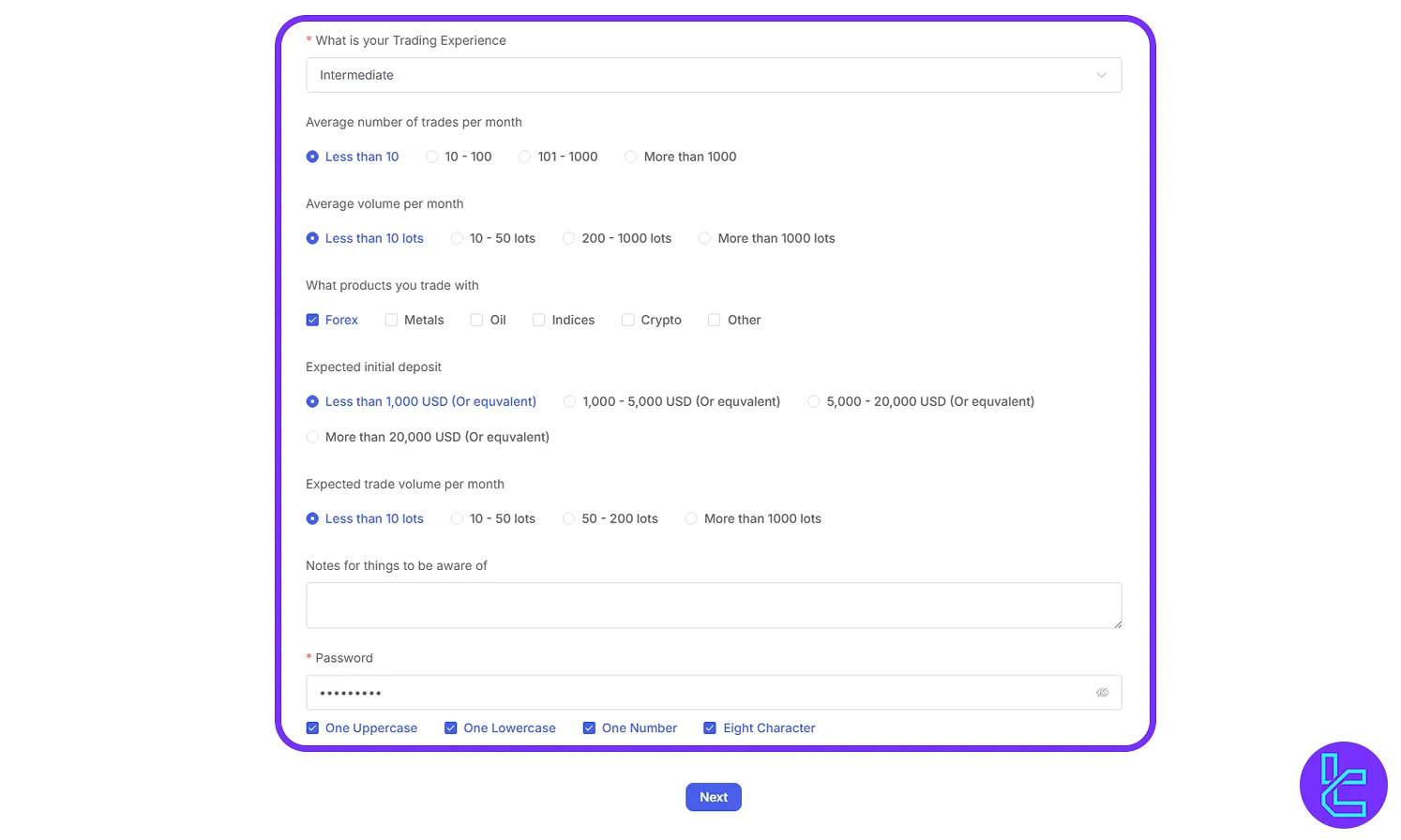The height and width of the screenshot is (840, 1401).
Task: Enable the Crypto product checkbox
Action: click(x=628, y=320)
